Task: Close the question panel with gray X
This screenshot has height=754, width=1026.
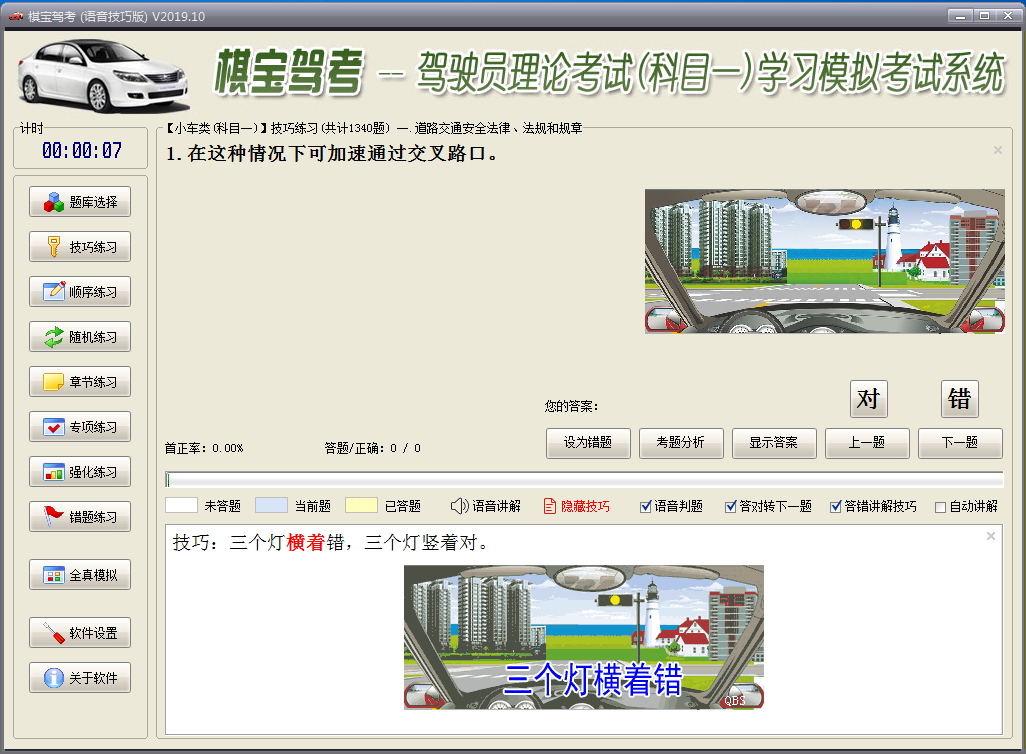Action: (x=998, y=150)
